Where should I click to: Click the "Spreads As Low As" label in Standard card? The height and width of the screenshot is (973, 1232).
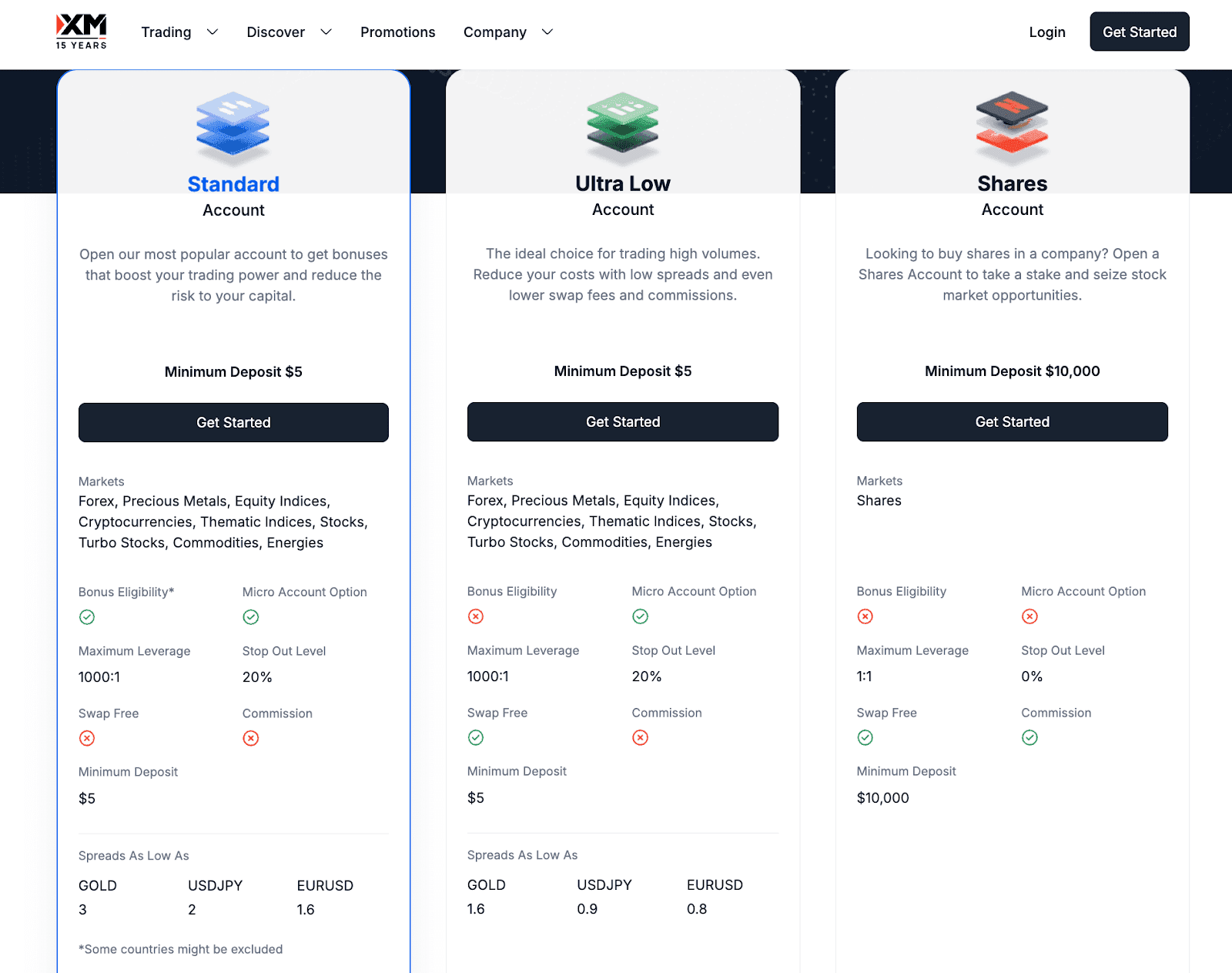pyautogui.click(x=134, y=856)
